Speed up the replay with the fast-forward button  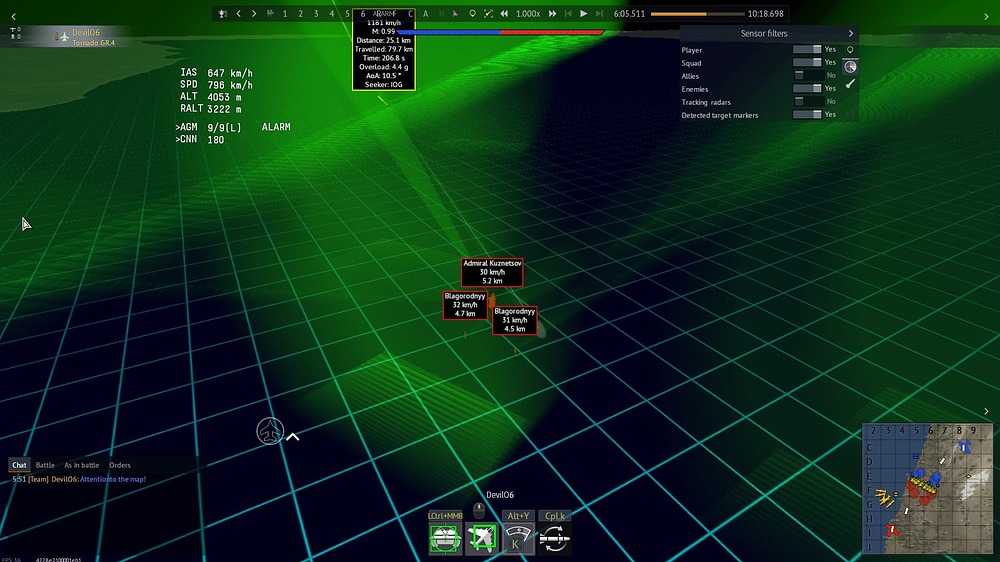tap(552, 13)
